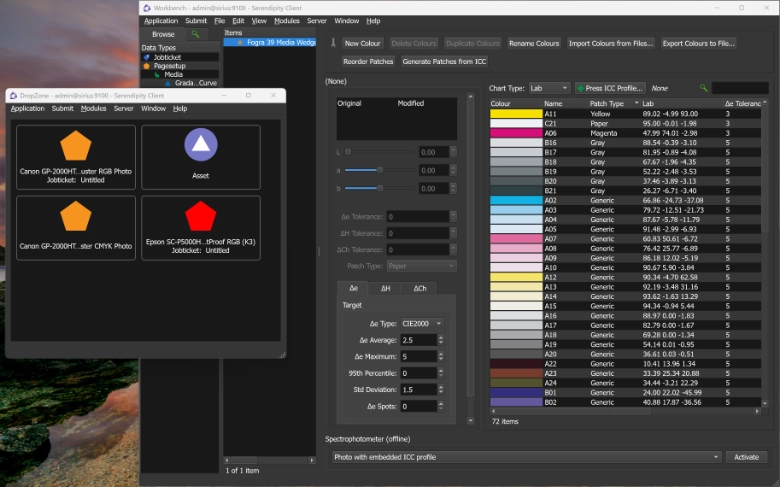Click the Δe Maximum spinner arrows
The height and width of the screenshot is (487, 780).
pos(441,356)
